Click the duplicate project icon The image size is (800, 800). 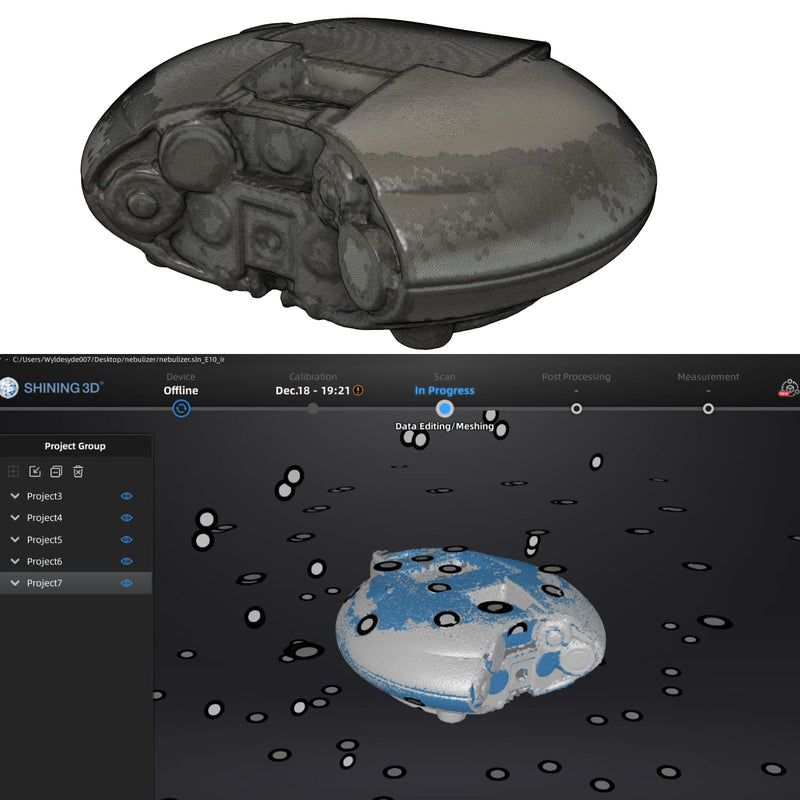(x=56, y=471)
